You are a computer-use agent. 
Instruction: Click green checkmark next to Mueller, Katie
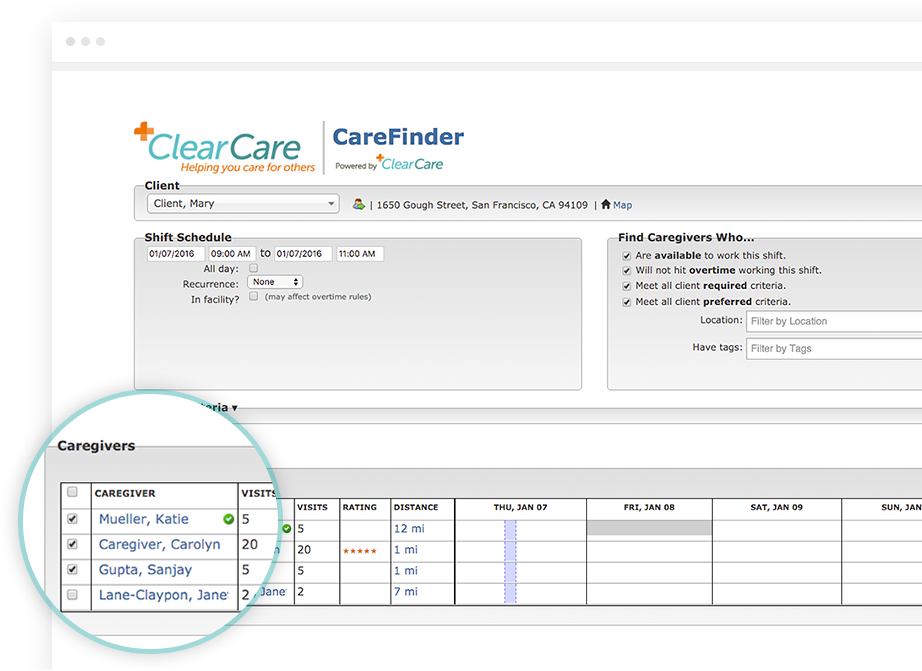(x=229, y=519)
